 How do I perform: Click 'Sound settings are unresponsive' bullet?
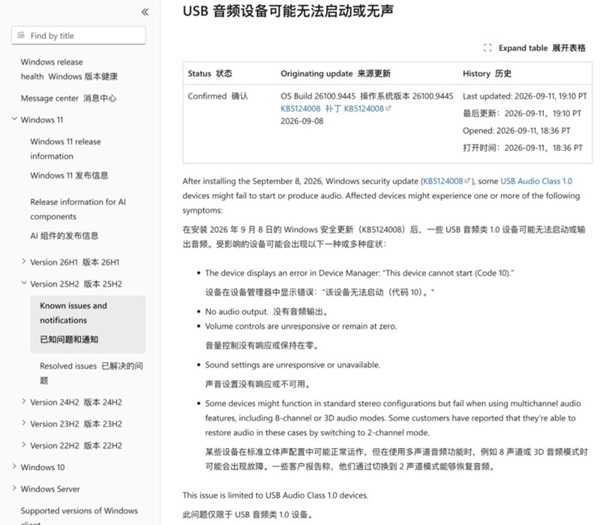pyautogui.click(x=292, y=365)
